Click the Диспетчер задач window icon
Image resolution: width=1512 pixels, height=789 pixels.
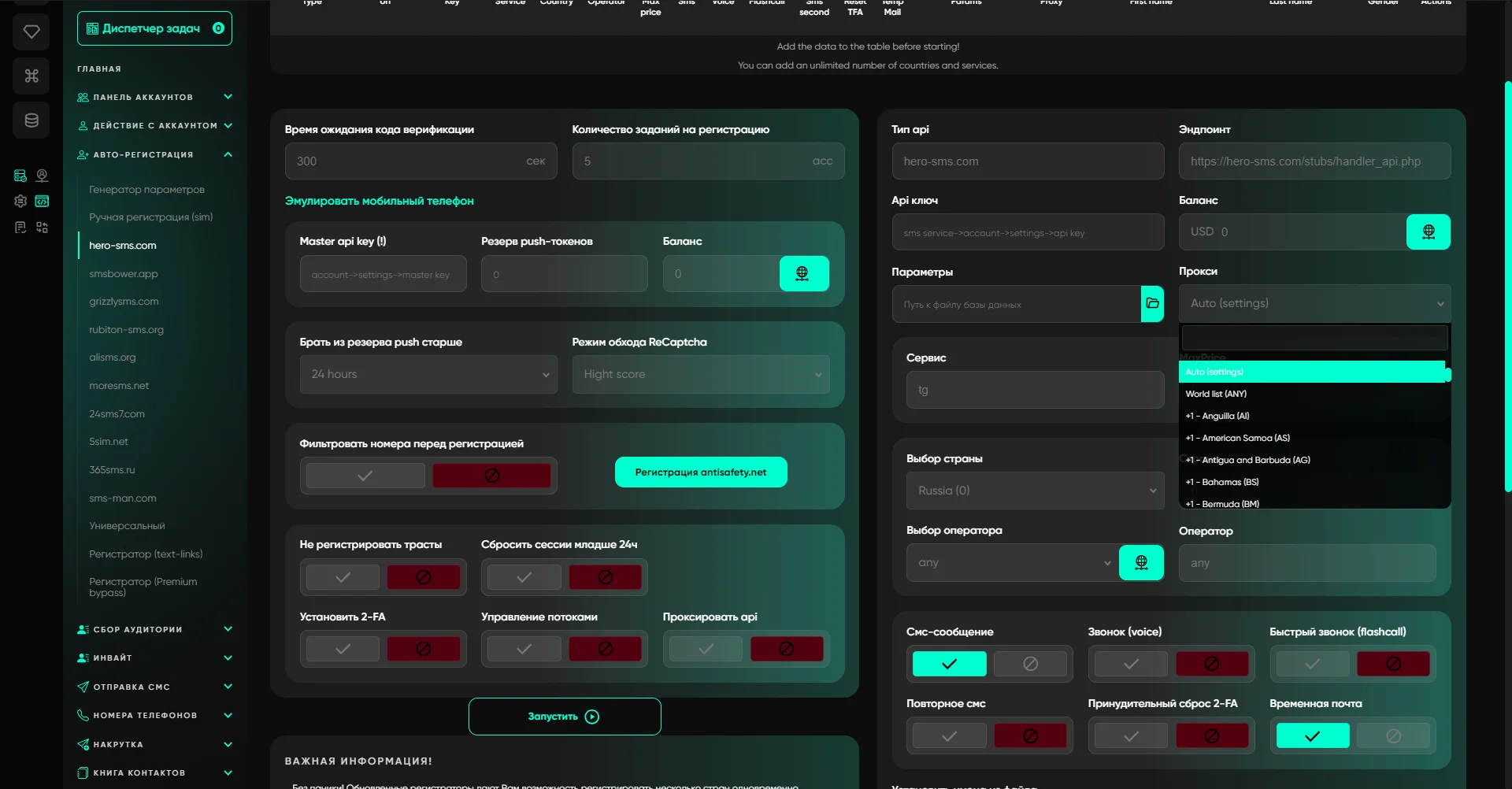pos(92,28)
